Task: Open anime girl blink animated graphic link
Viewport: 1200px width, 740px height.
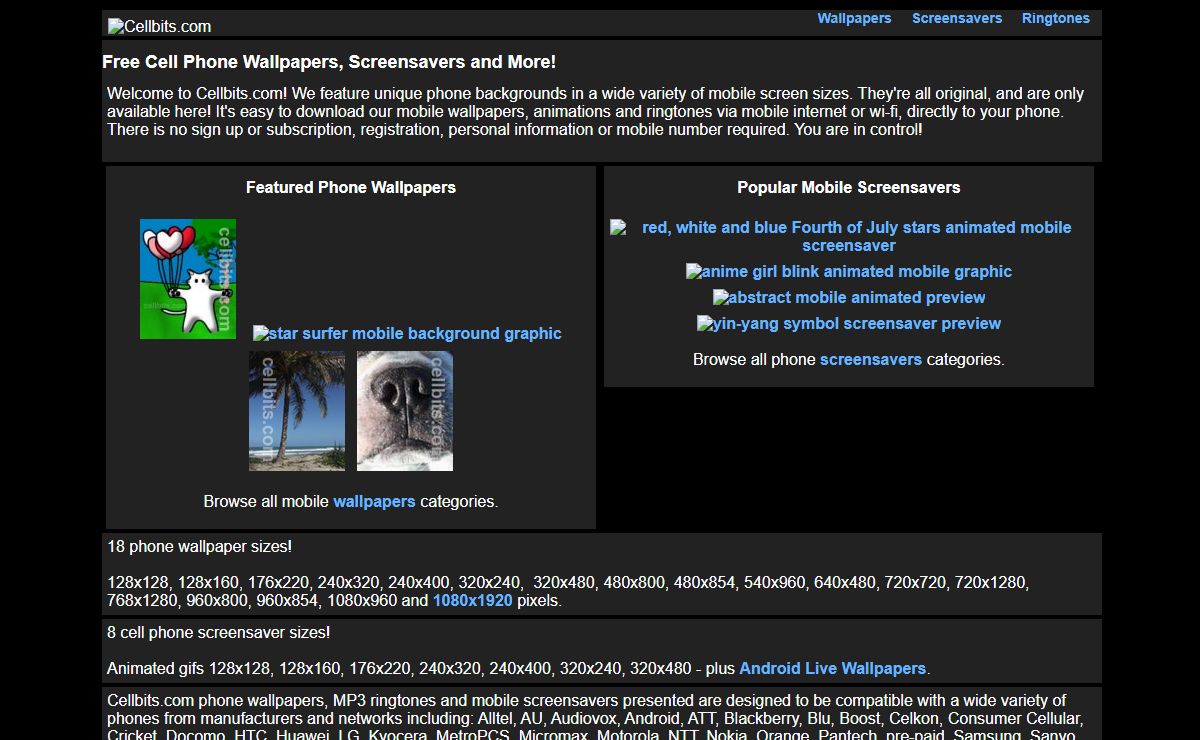Action: point(849,271)
